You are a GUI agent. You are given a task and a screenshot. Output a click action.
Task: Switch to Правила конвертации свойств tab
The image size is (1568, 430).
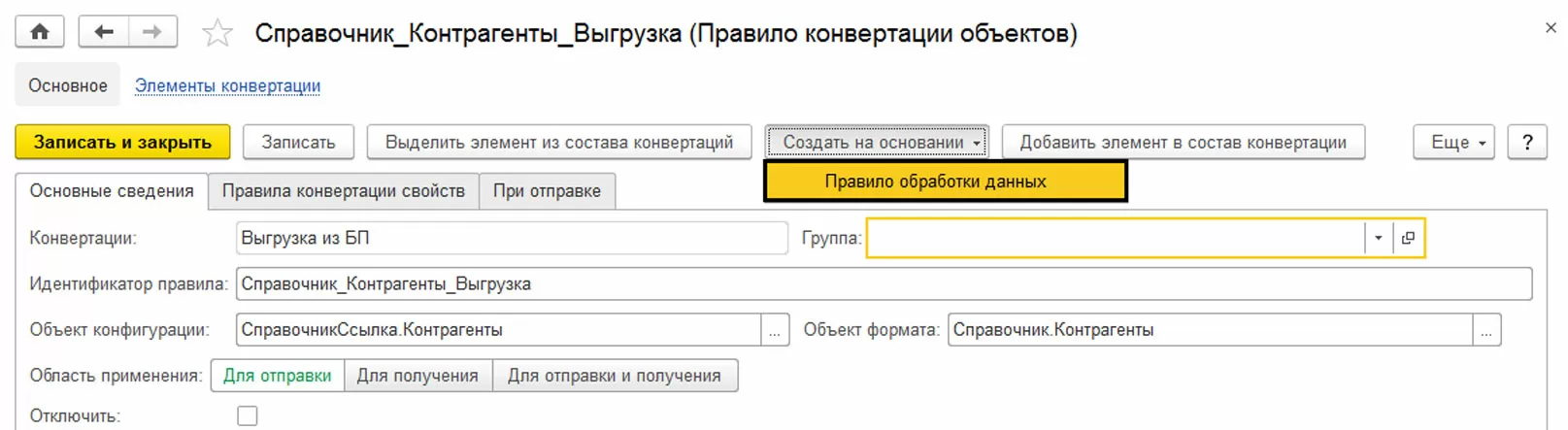(344, 191)
